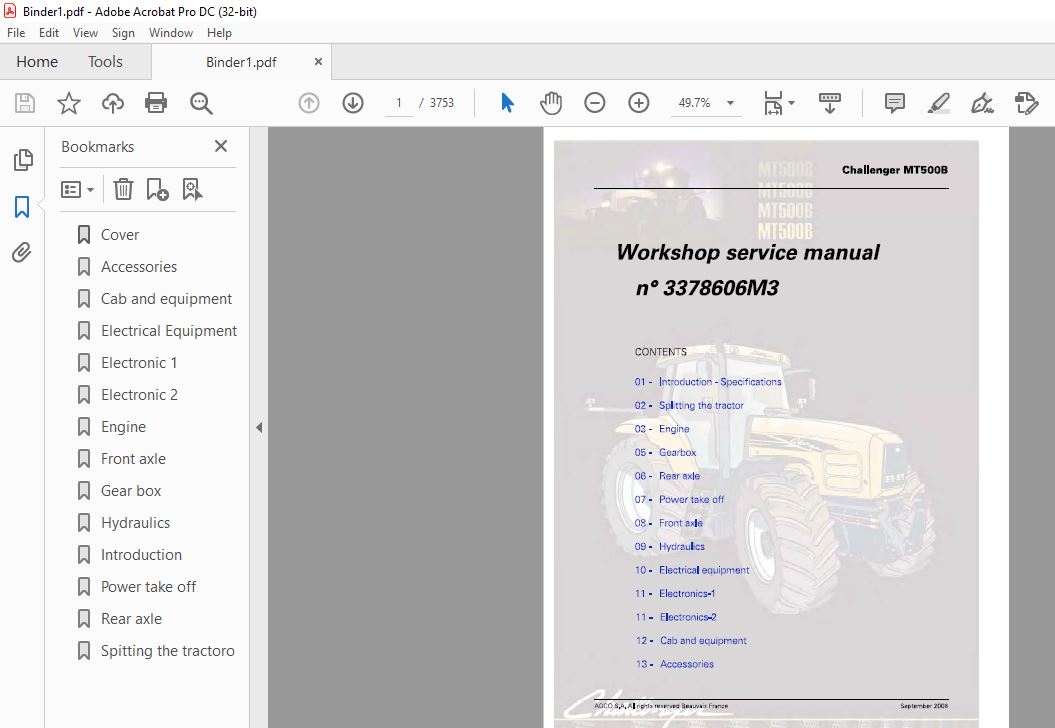This screenshot has width=1055, height=728.
Task: Toggle the Bookmarks panel icon
Action: (x=22, y=207)
